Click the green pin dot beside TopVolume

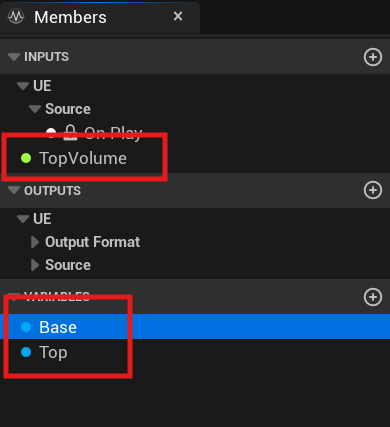click(26, 158)
